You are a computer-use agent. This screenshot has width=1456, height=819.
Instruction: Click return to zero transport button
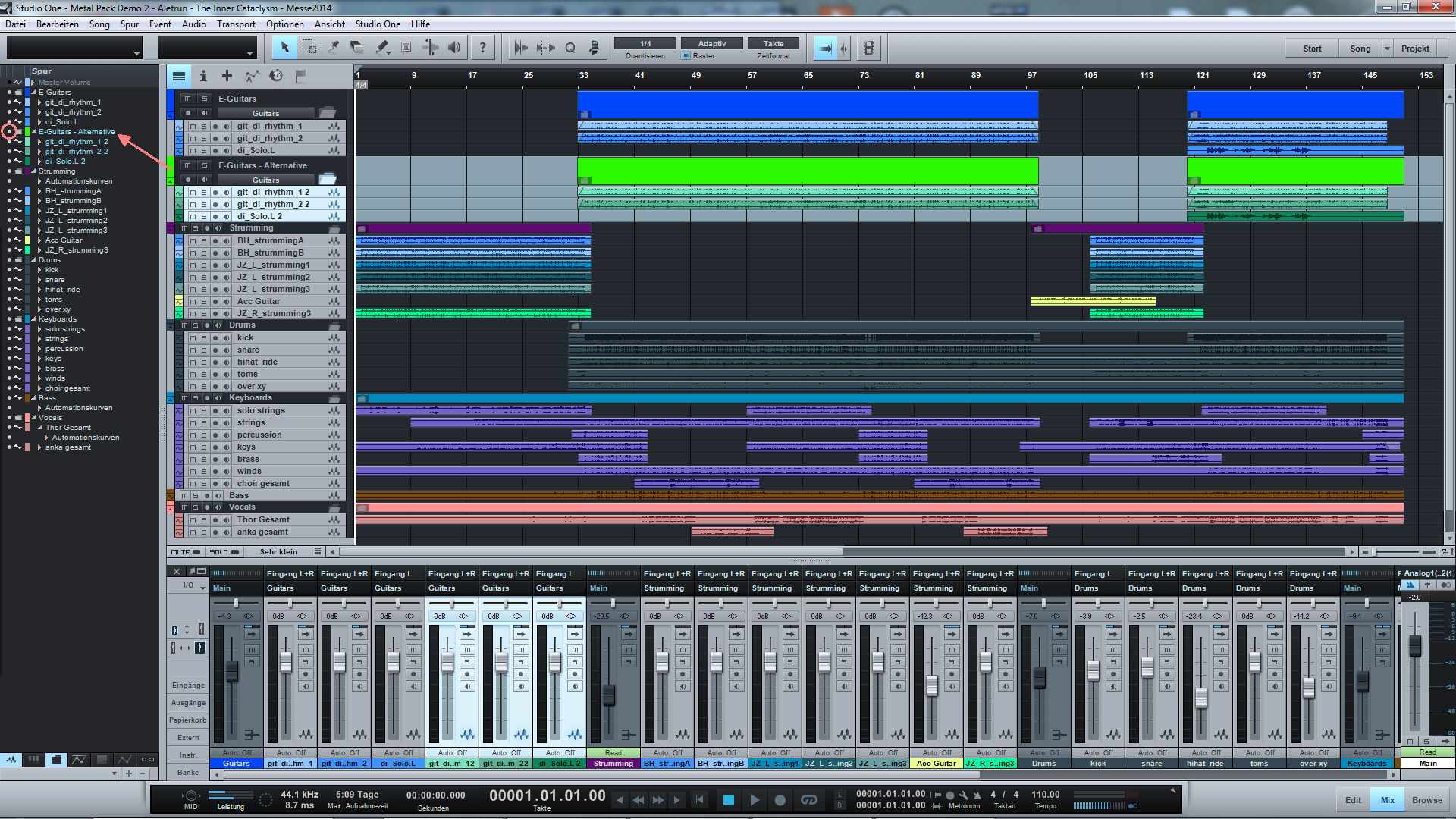pos(699,799)
